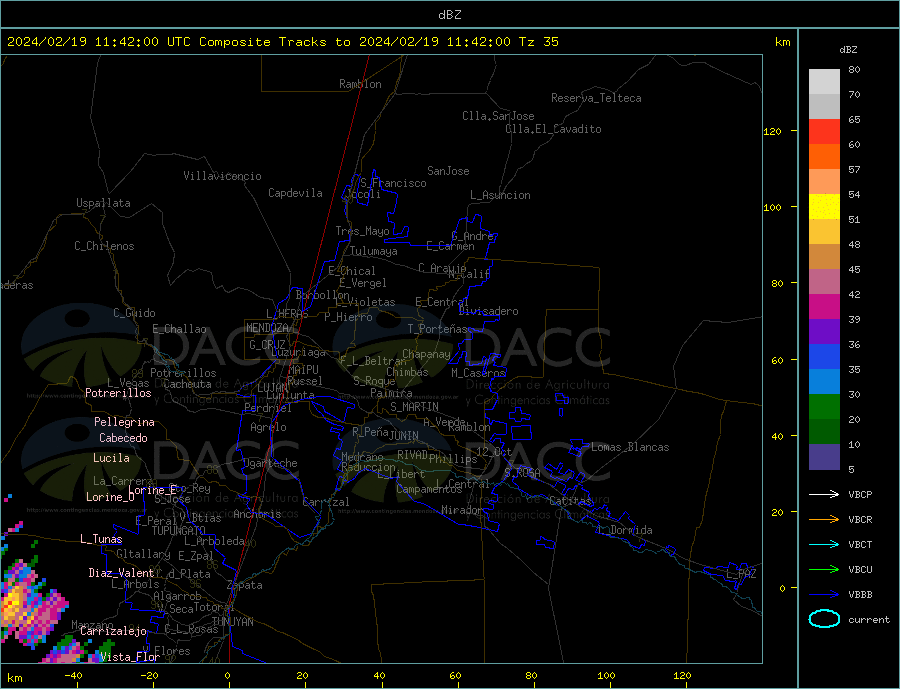
Task: Click the Mirador label
Action: pyautogui.click(x=462, y=510)
